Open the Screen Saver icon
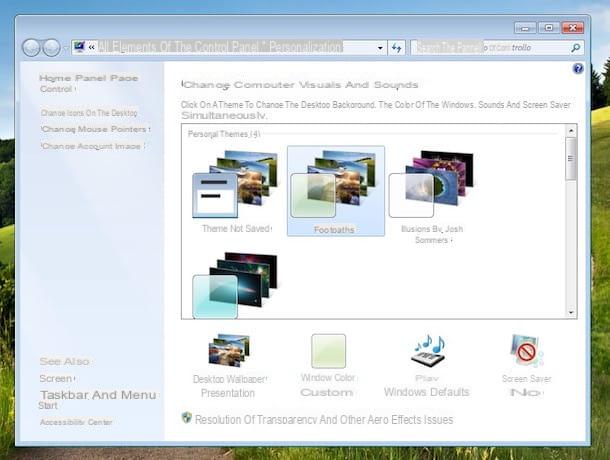Screen dimensions: 610x460 coord(526,350)
